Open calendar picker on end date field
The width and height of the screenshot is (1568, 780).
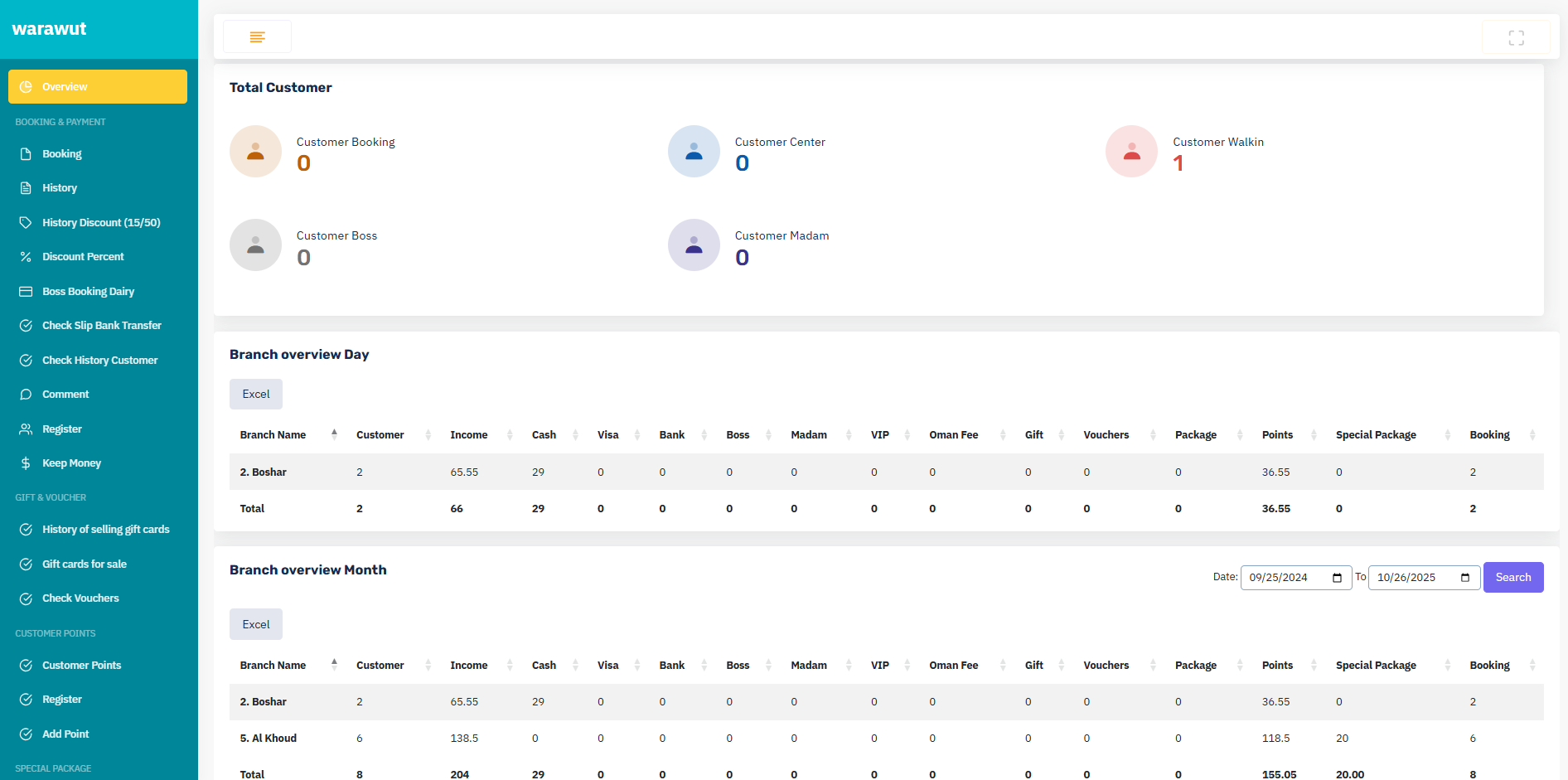tap(1464, 578)
